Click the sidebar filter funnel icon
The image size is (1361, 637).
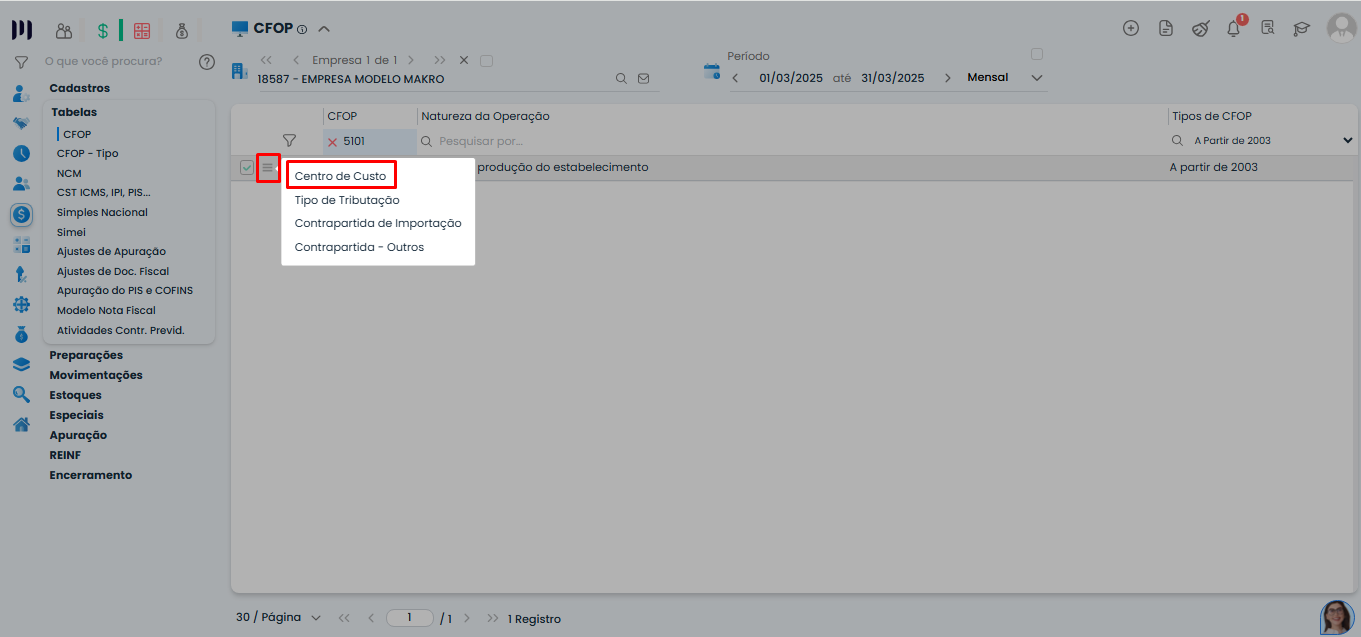[x=21, y=62]
